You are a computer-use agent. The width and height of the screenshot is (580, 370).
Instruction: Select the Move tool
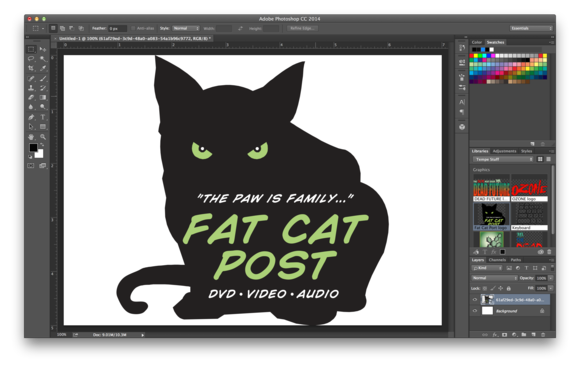tap(43, 49)
